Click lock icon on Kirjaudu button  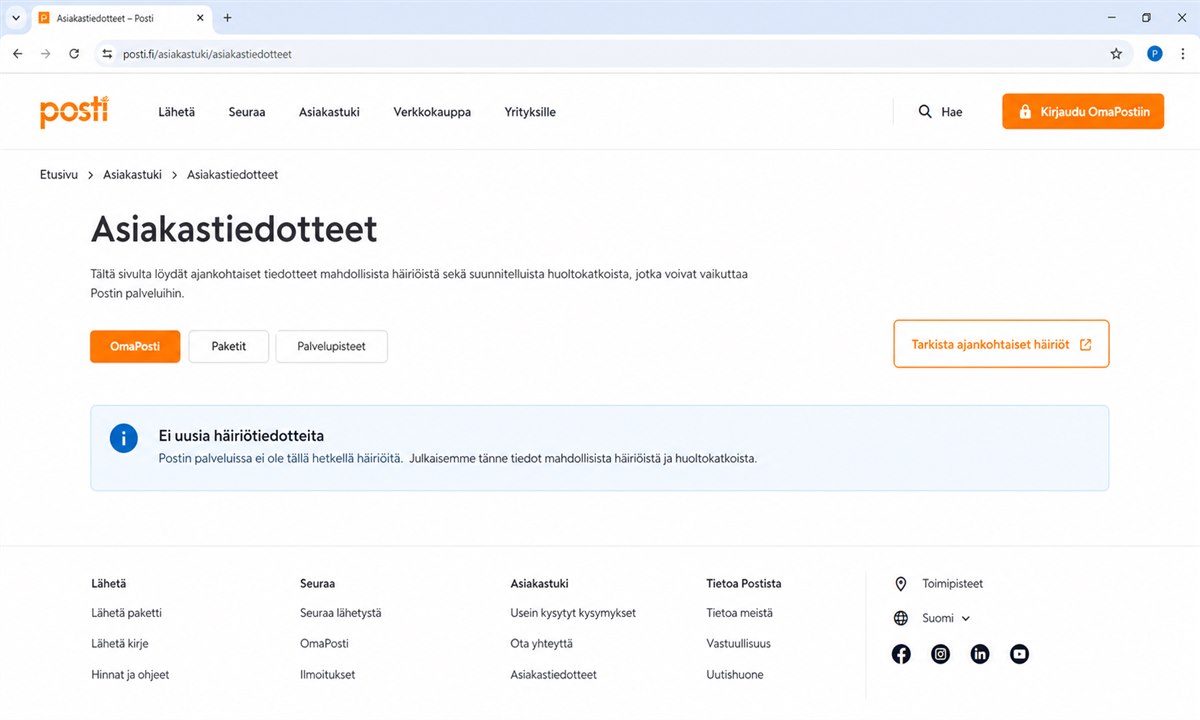(1024, 112)
